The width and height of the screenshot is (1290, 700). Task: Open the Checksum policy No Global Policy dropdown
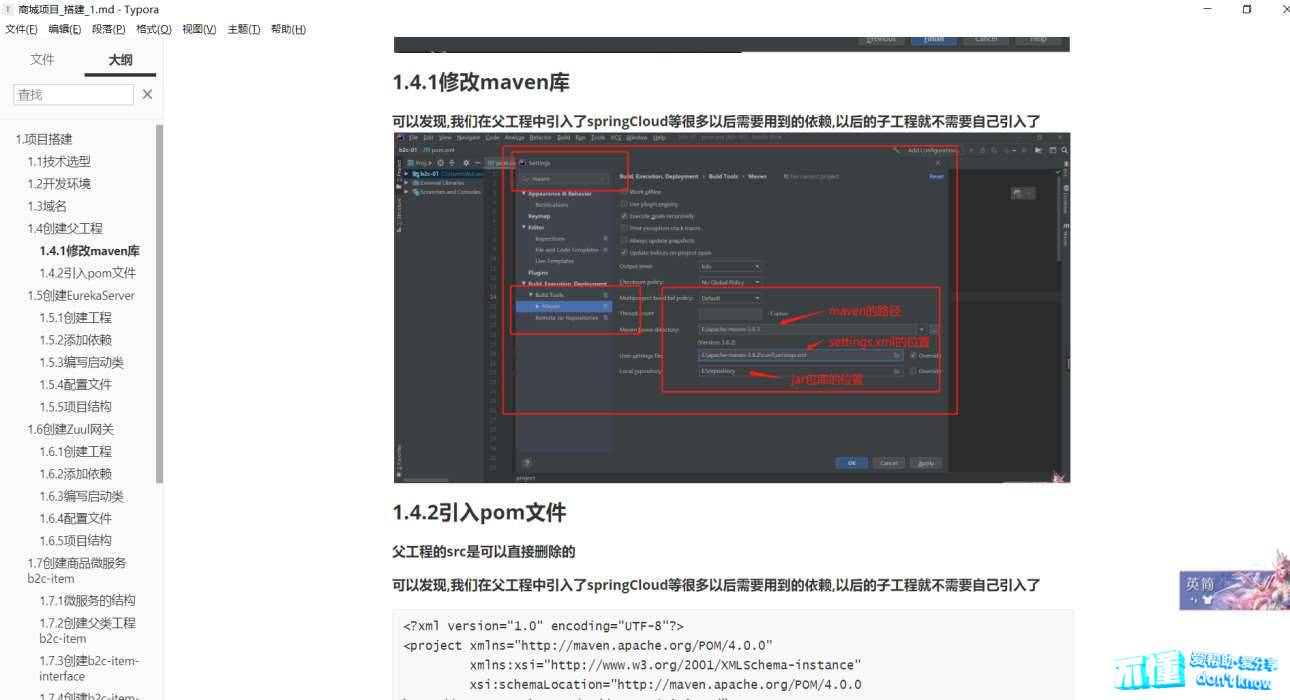pyautogui.click(x=730, y=282)
